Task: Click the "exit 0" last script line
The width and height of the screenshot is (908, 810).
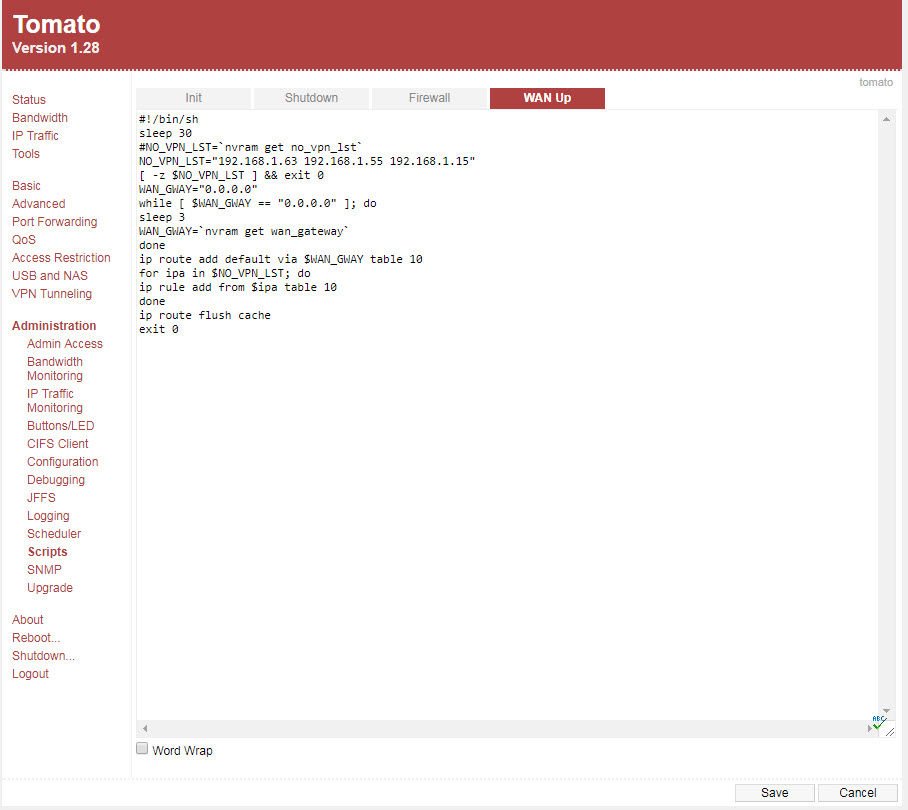Action: 159,329
